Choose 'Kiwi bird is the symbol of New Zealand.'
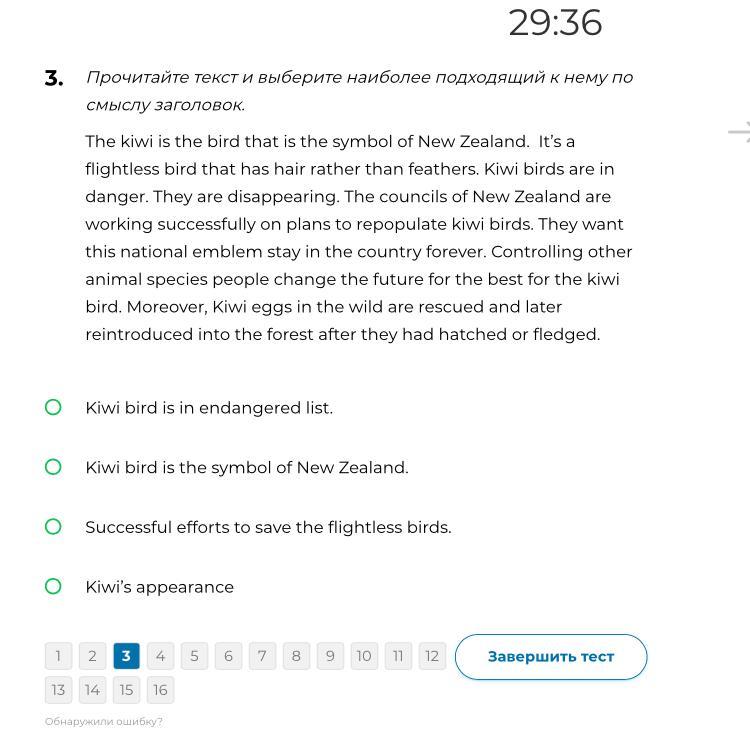 click(x=54, y=467)
